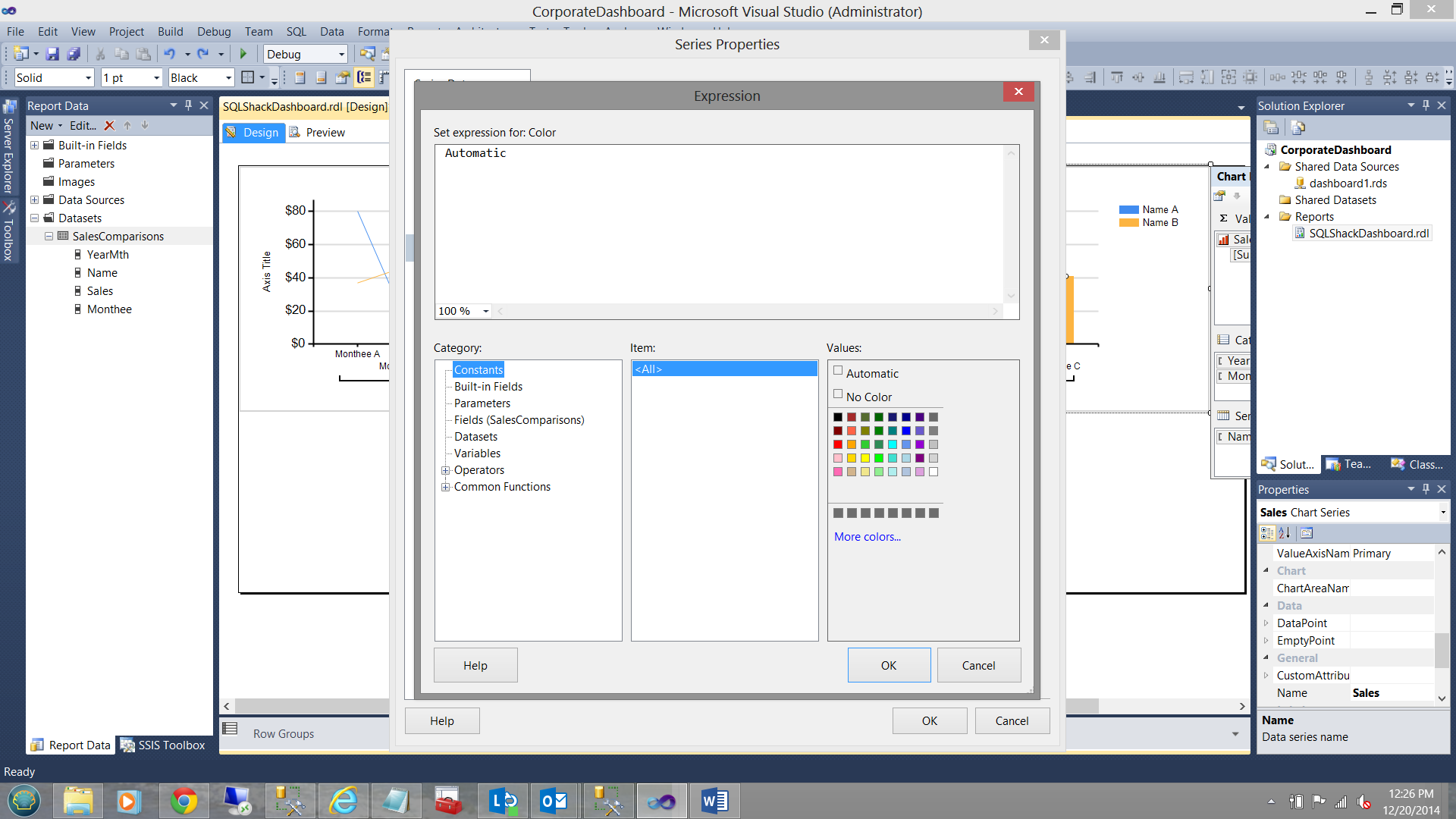Screen dimensions: 1456x819
Task: Check the No Color checkbox
Action: [x=838, y=394]
